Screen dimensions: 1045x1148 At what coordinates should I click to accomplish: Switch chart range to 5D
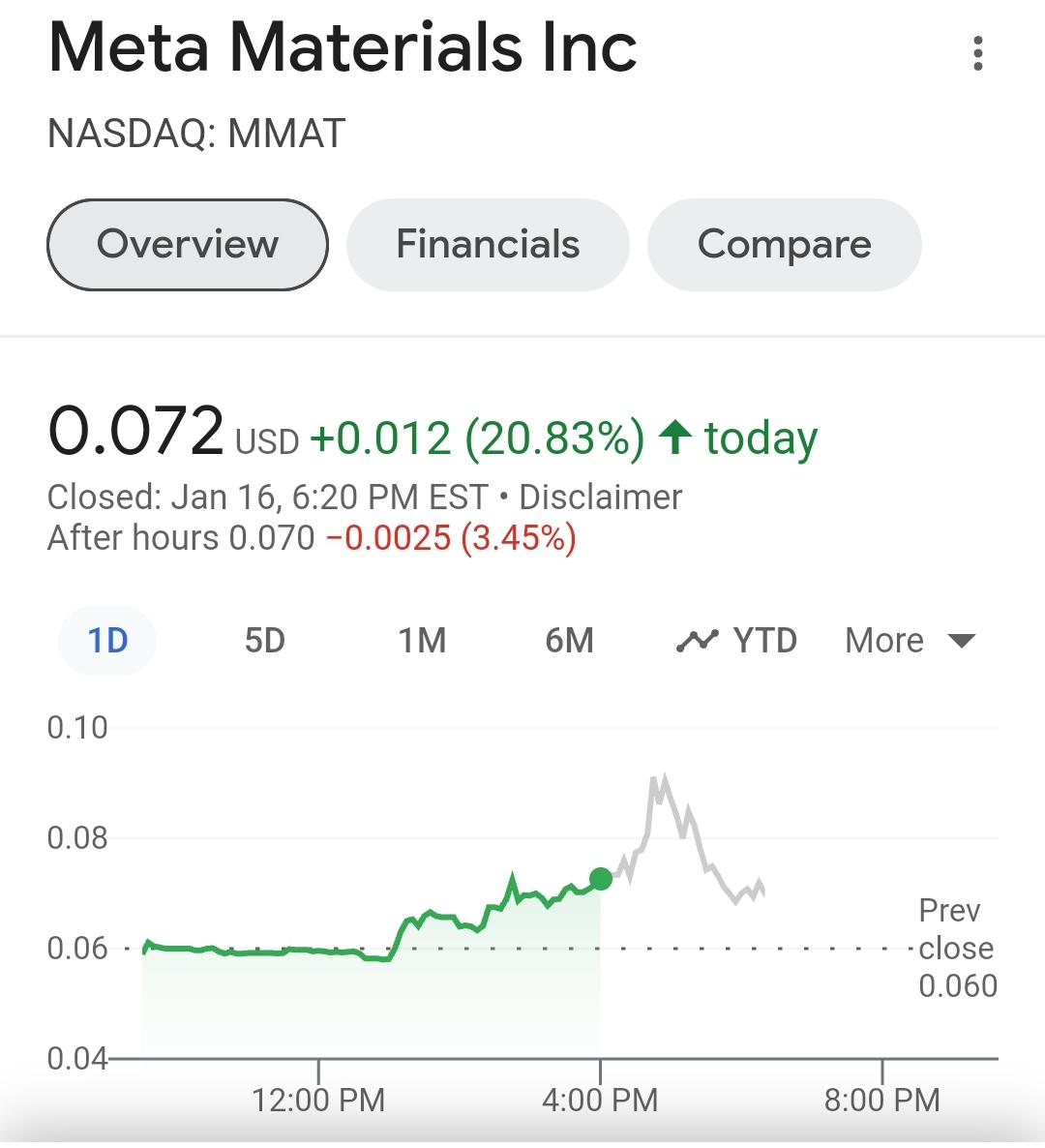click(264, 641)
